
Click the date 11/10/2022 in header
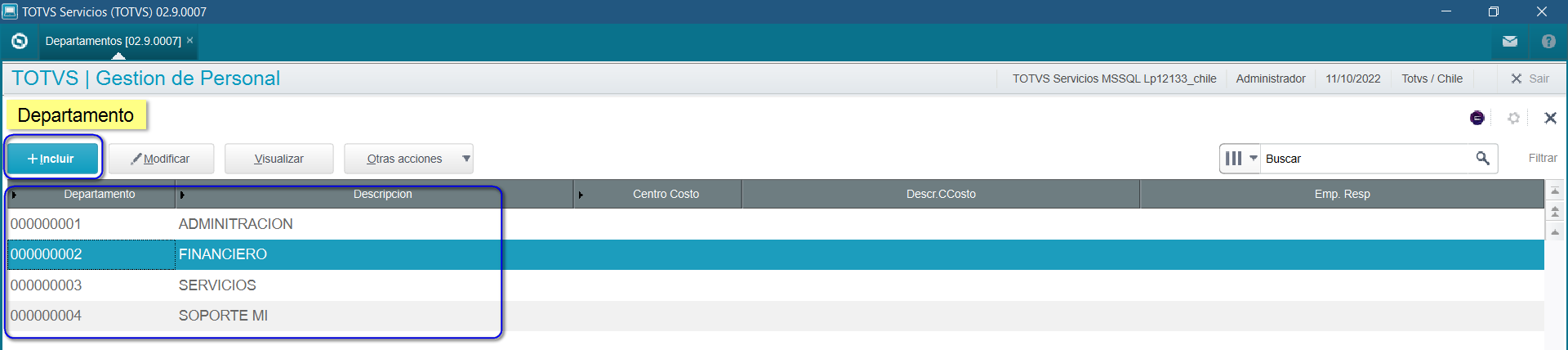coord(1352,79)
